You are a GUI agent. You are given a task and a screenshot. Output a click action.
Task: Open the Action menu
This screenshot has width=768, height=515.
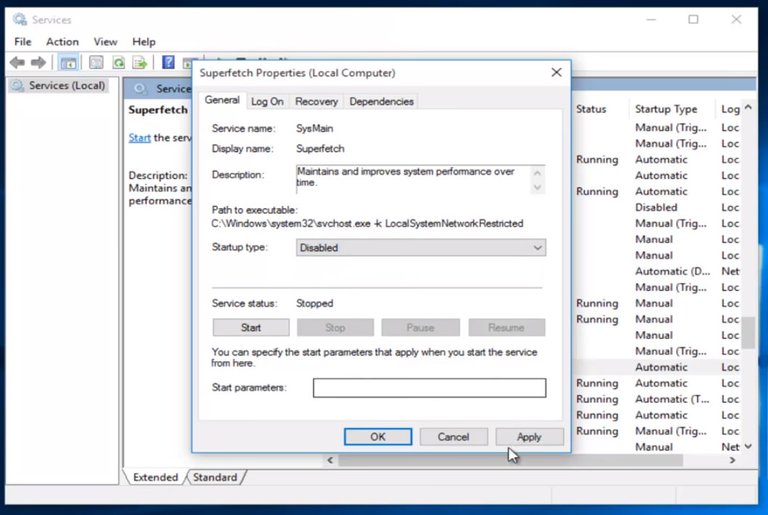point(62,42)
